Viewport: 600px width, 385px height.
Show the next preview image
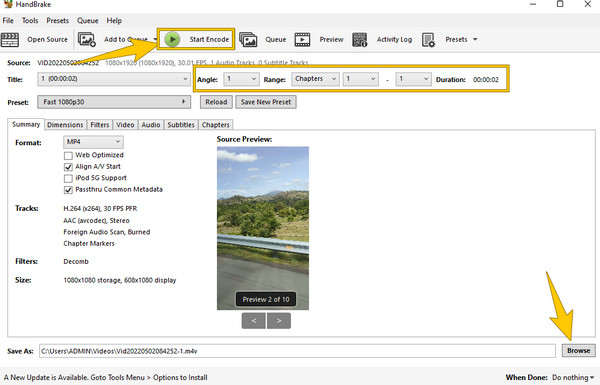click(x=279, y=321)
